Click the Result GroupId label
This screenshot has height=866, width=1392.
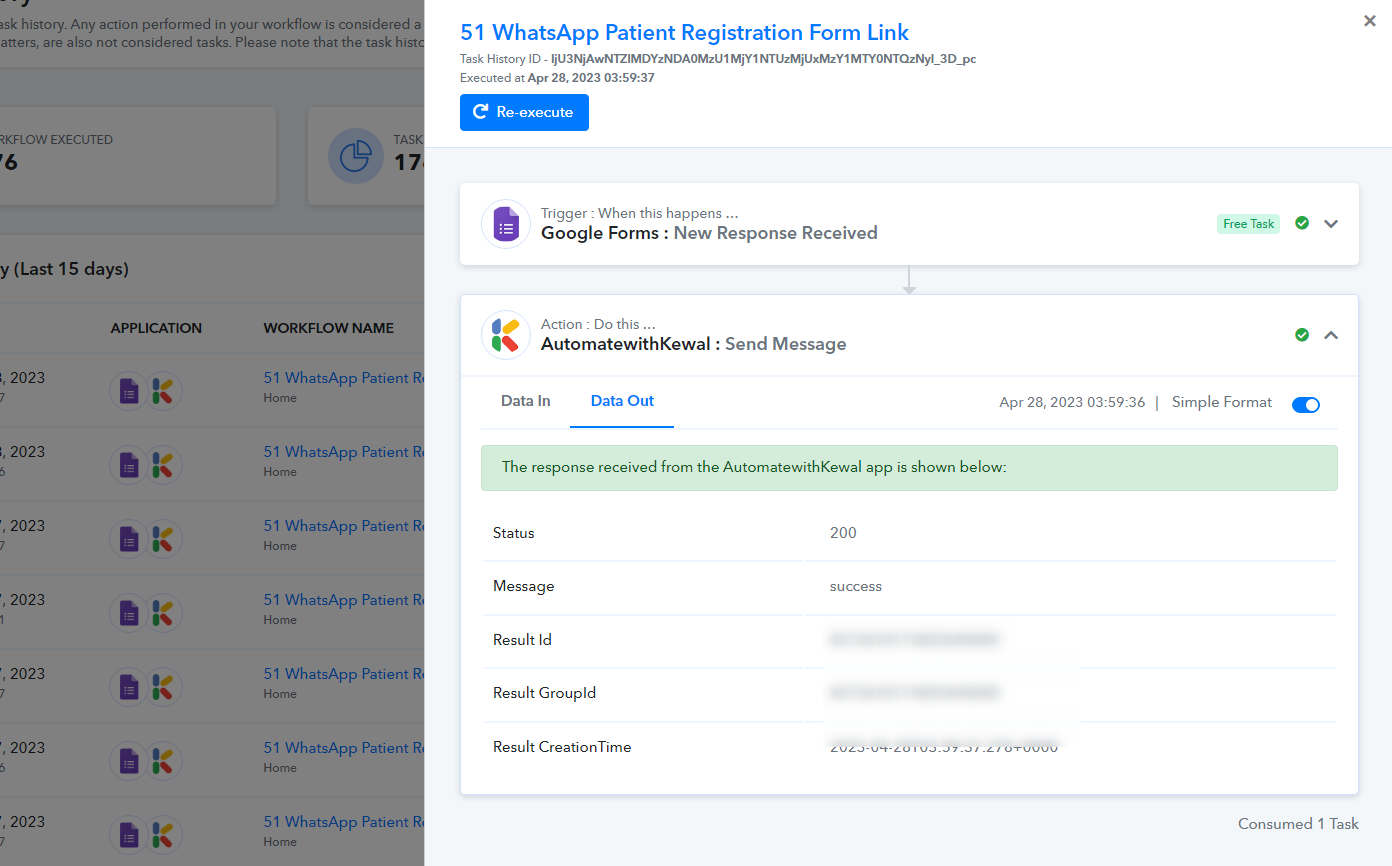tap(545, 693)
